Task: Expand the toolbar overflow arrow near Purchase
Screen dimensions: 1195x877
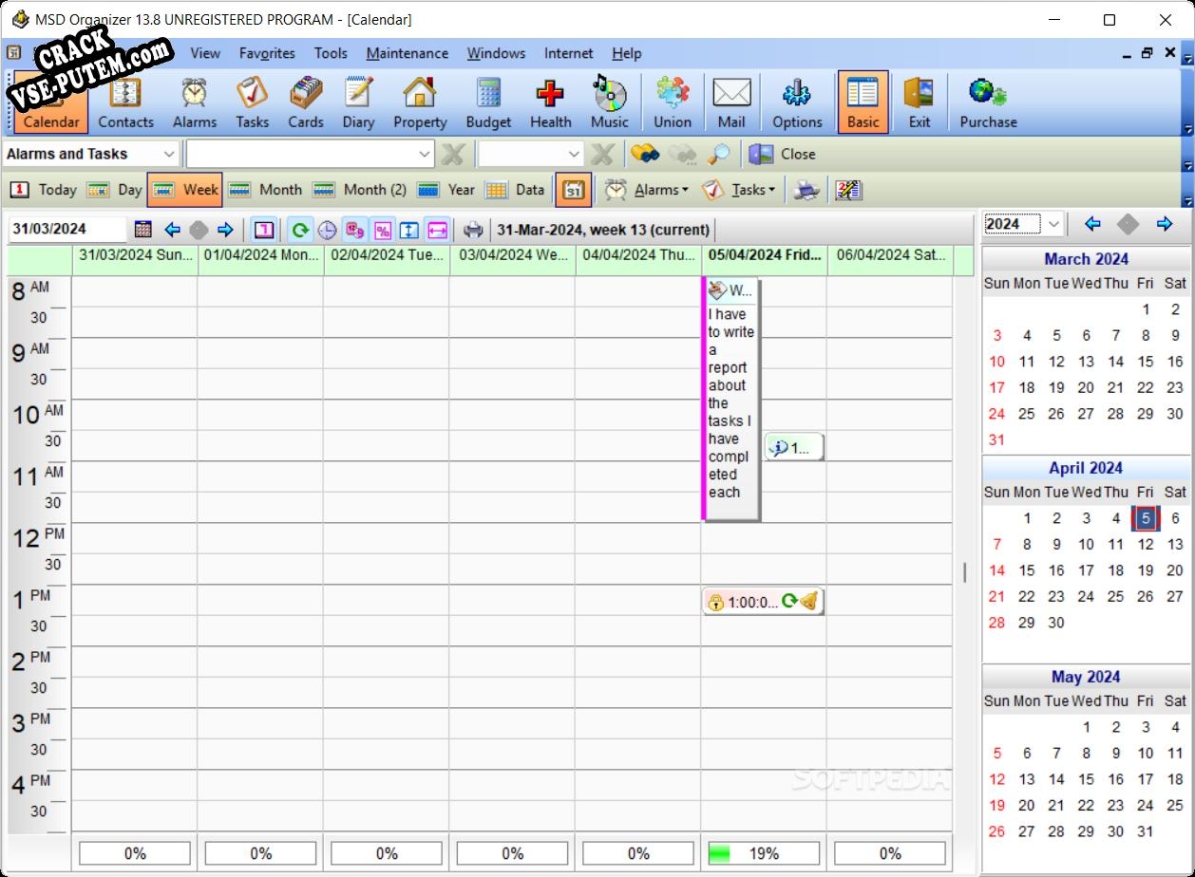Action: pyautogui.click(x=1187, y=128)
